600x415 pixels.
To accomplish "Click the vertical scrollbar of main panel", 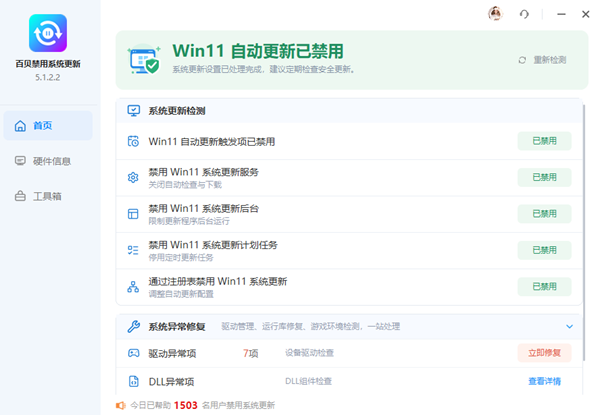I will coord(584,231).
